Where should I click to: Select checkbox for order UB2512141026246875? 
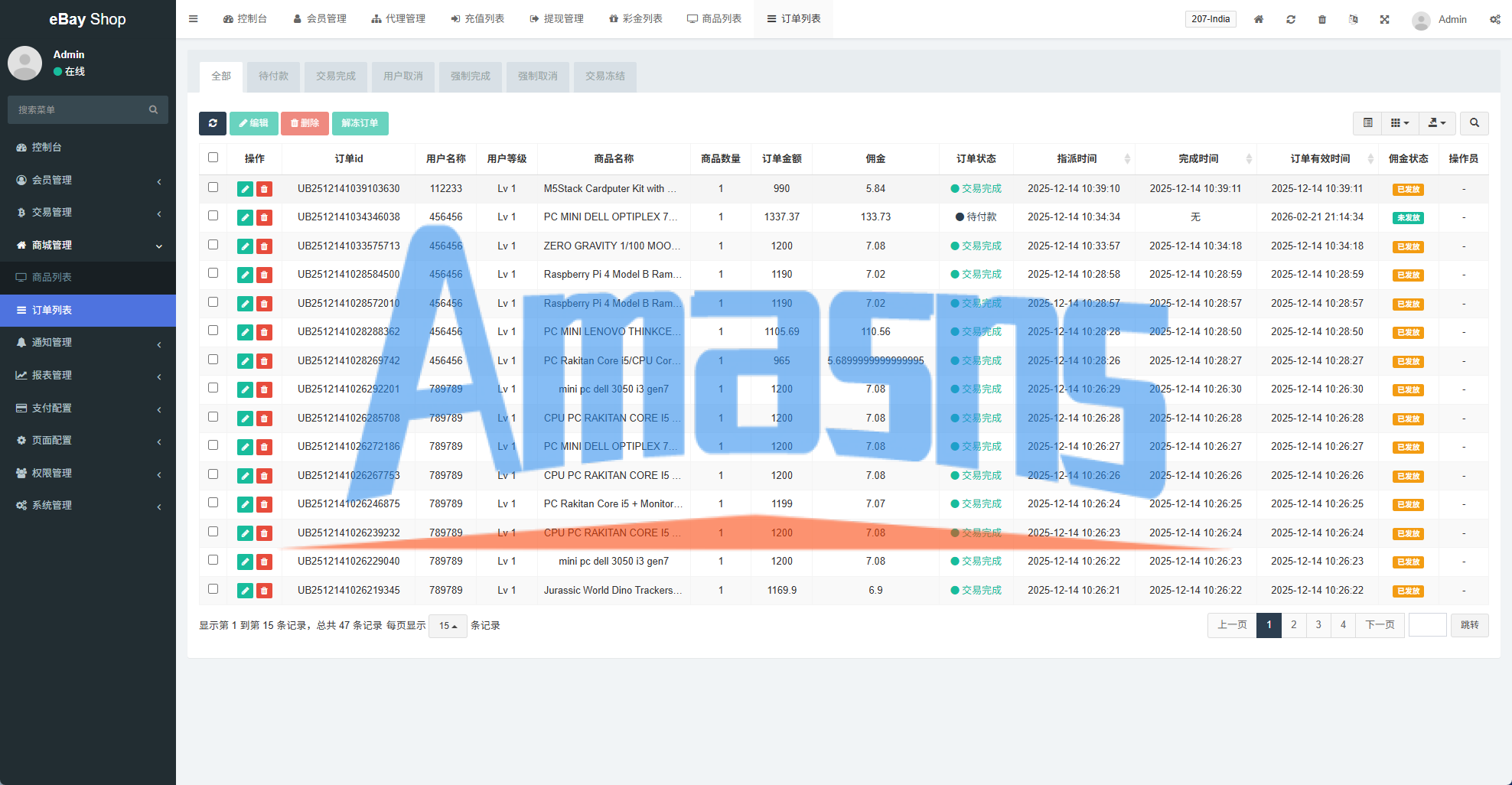pyautogui.click(x=213, y=503)
